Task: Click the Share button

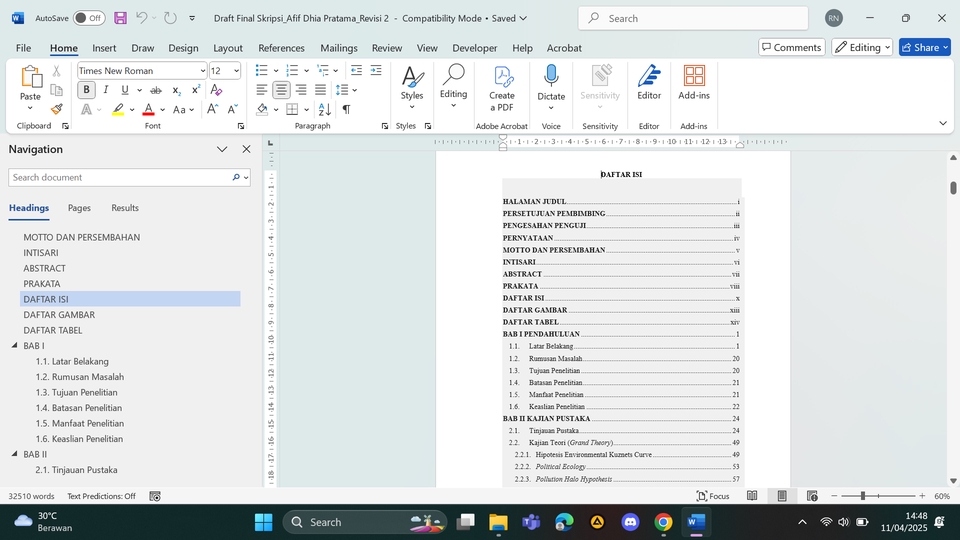Action: click(x=924, y=47)
